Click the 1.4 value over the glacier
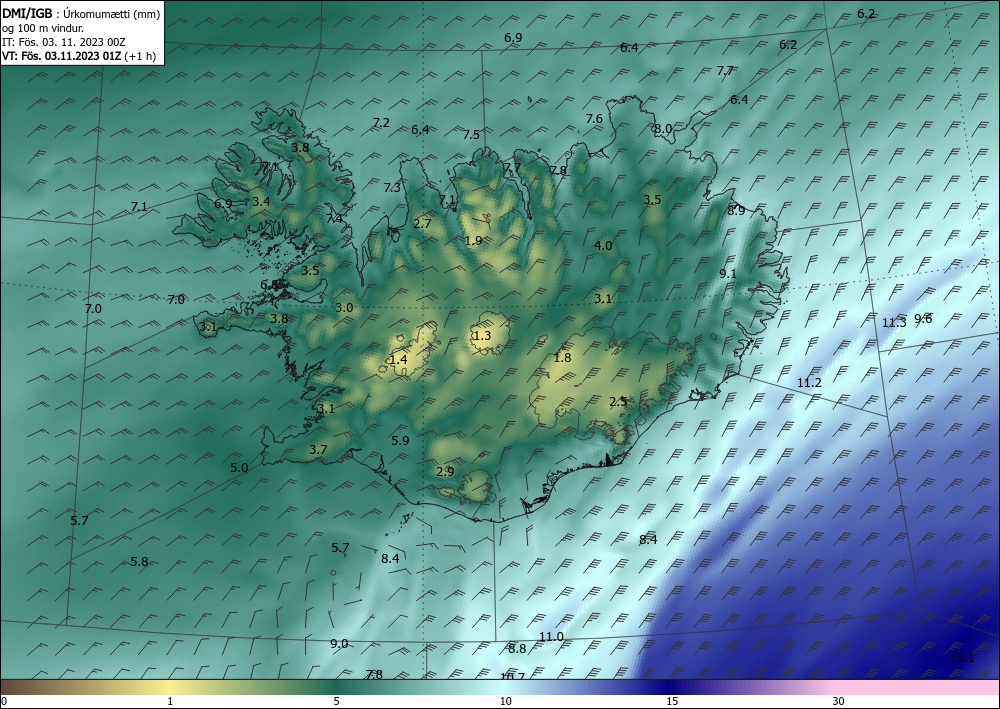This screenshot has height=709, width=1000. coord(398,360)
